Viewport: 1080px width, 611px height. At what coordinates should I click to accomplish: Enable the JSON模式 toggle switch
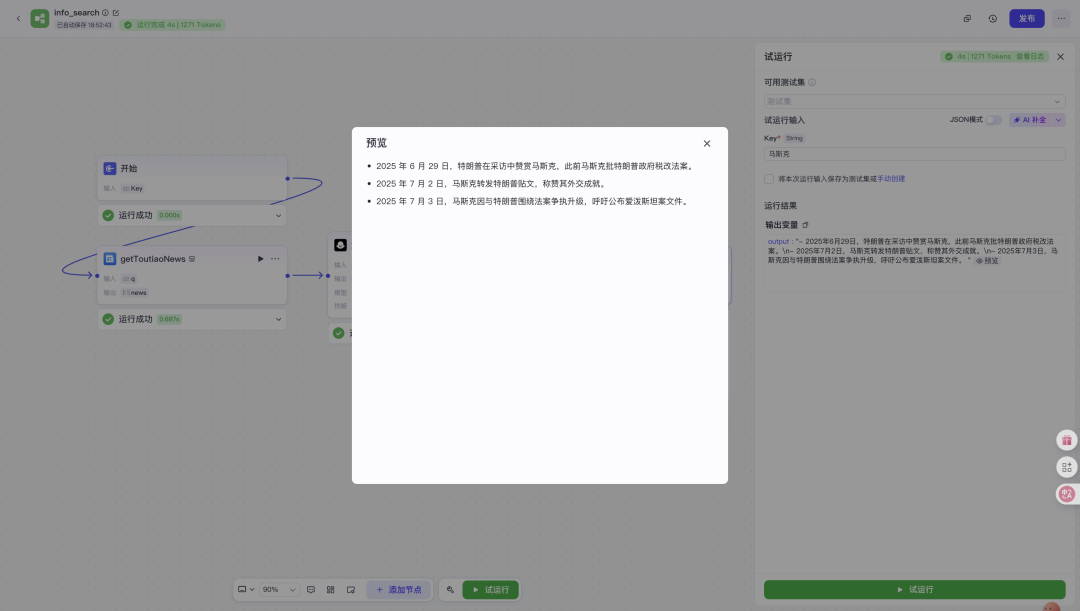coord(993,120)
